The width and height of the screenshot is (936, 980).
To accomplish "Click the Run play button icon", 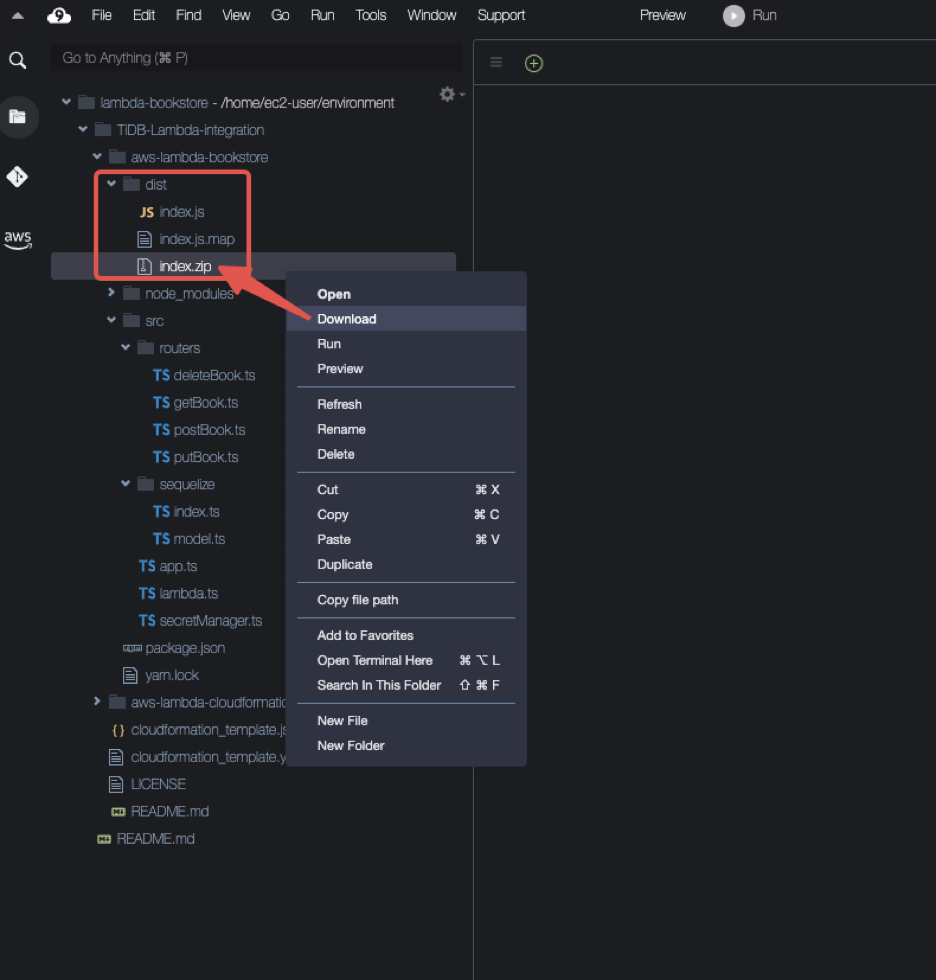I will point(734,16).
